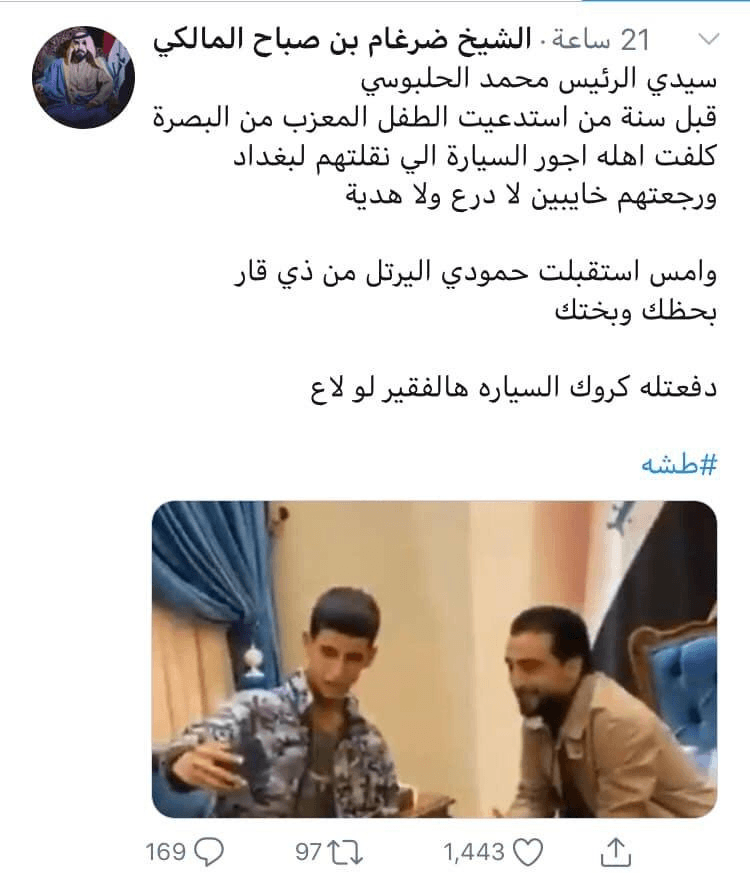Viewport: 750px width, 873px height.
Task: Click the line ورجعتهم خايبين لا درع
Action: click(532, 196)
